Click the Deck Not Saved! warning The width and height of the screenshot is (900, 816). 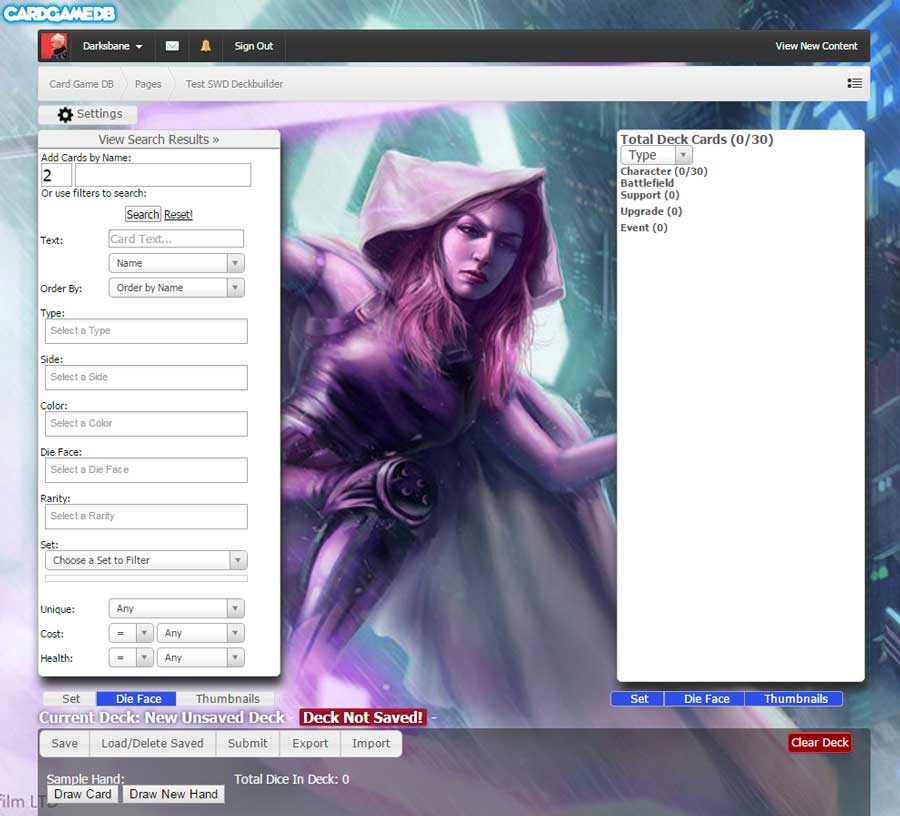click(363, 717)
